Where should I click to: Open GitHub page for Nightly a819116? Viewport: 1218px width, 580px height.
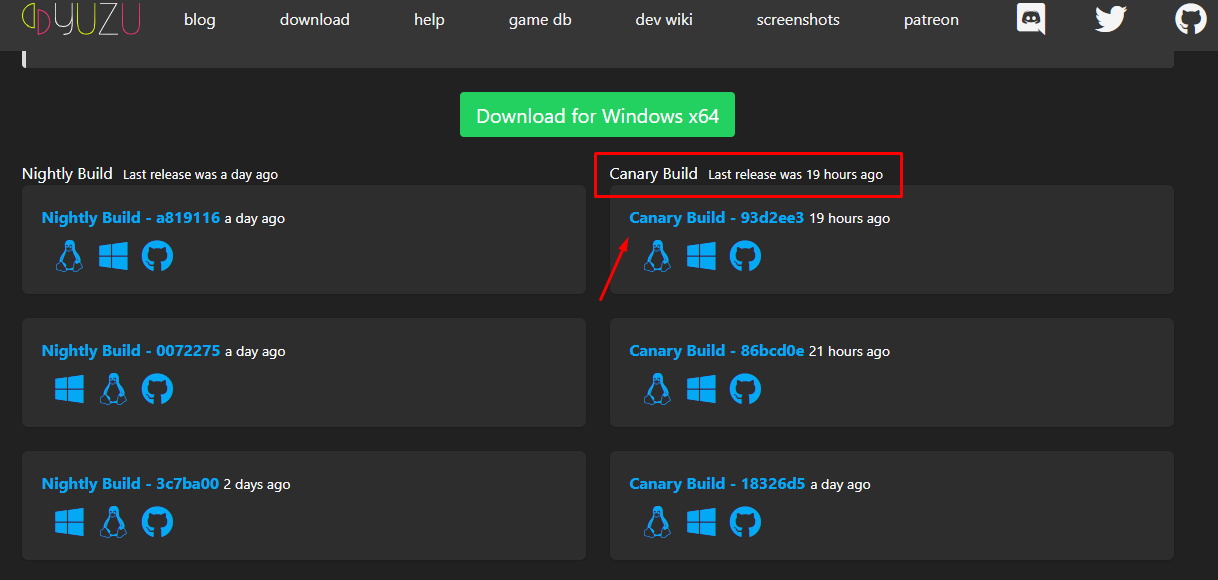[157, 256]
